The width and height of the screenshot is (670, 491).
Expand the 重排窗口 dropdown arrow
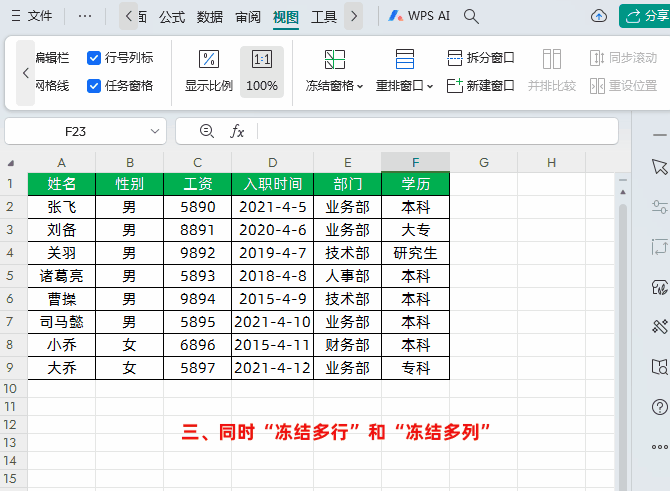[430, 86]
